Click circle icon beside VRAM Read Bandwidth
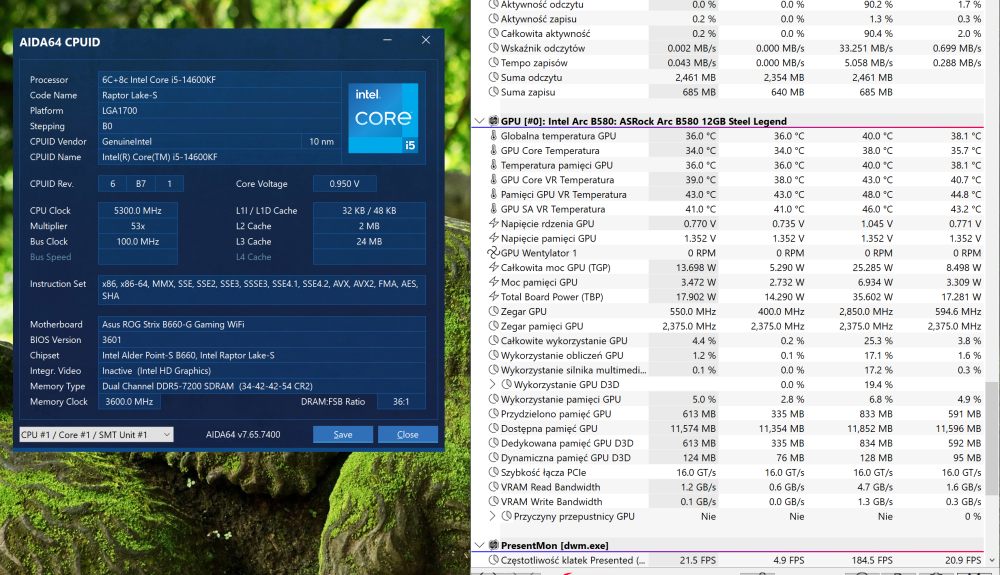The height and width of the screenshot is (575, 1000). (493, 487)
